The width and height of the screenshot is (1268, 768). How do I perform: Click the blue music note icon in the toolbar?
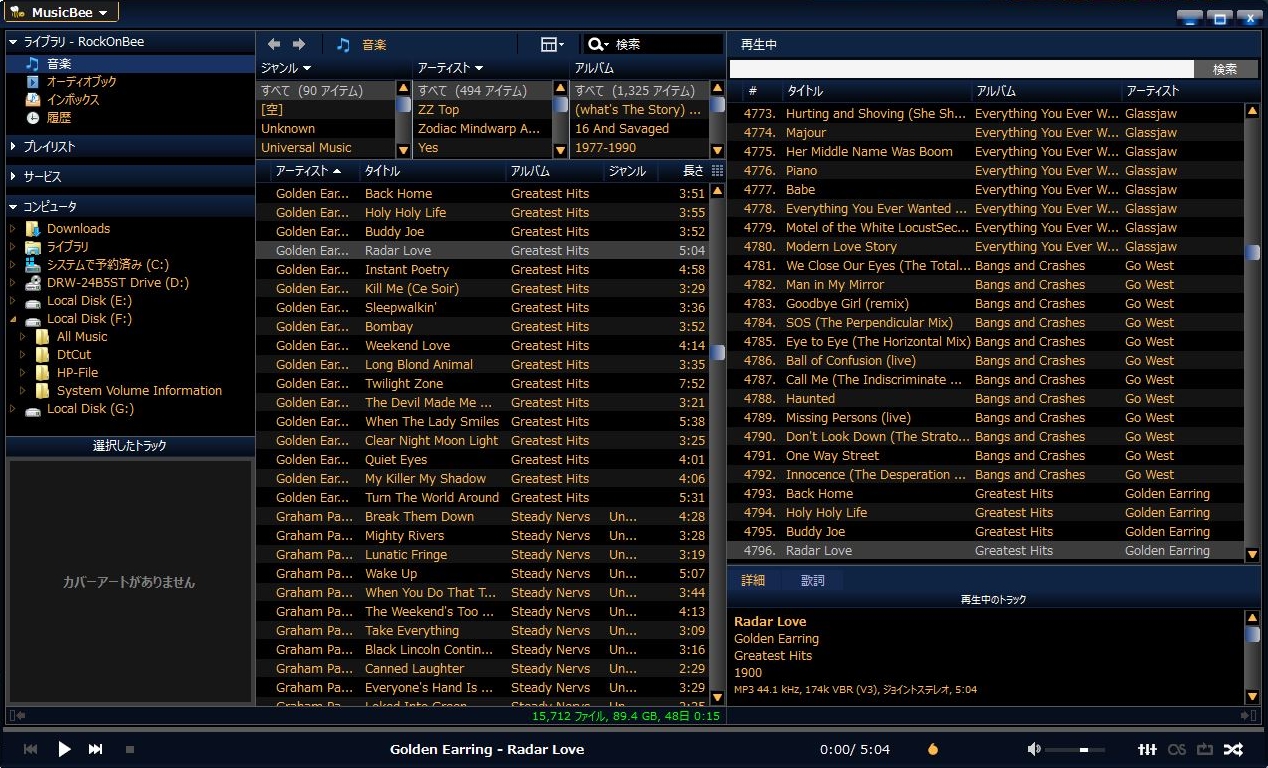(x=343, y=44)
